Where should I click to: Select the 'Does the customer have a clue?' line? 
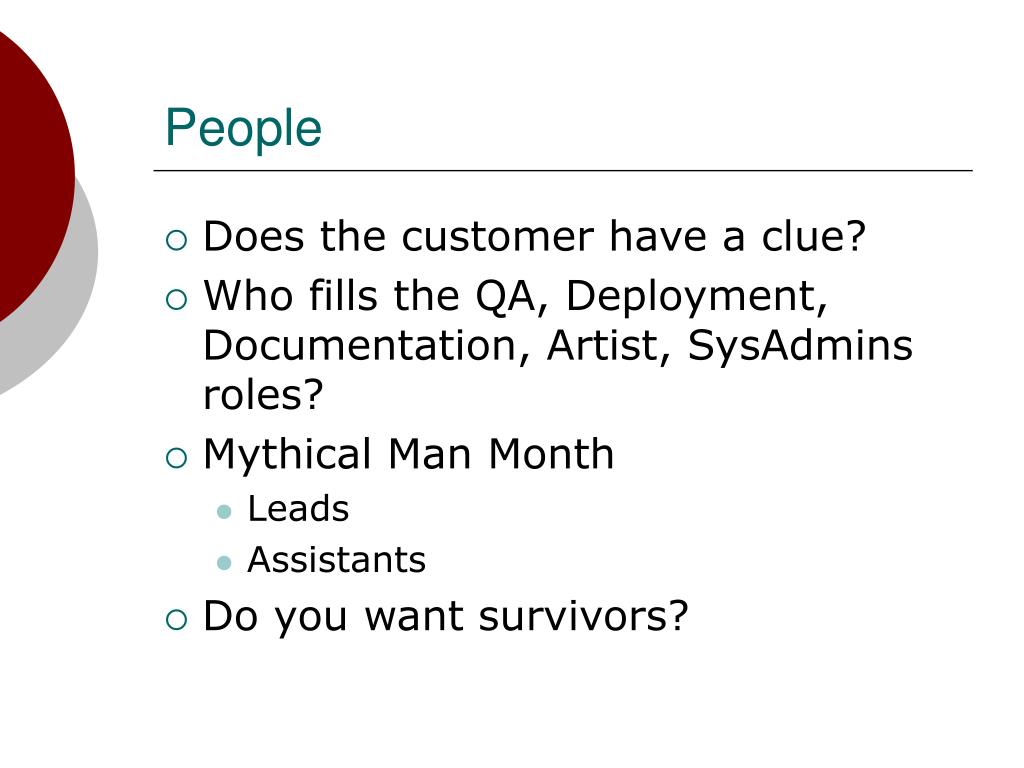pos(534,236)
